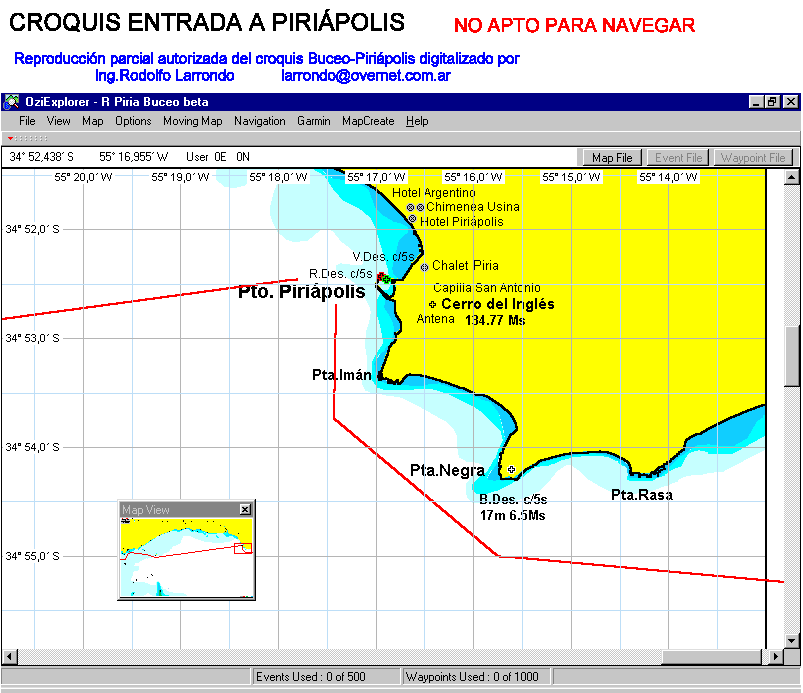Click the Map View overview thumbnail
Image resolution: width=803 pixels, height=693 pixels.
(186, 556)
